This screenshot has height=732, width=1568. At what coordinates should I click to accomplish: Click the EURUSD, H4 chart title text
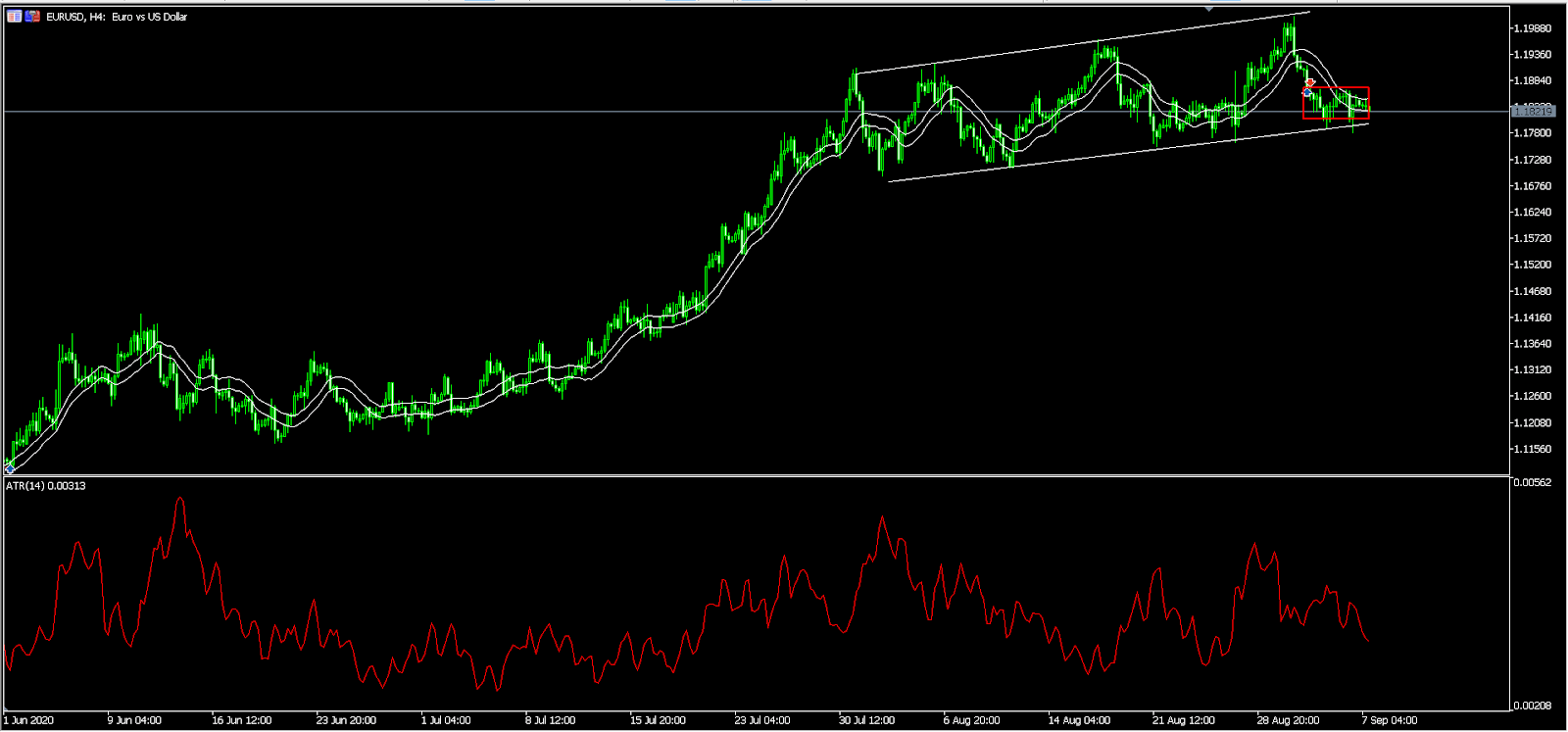click(x=117, y=17)
